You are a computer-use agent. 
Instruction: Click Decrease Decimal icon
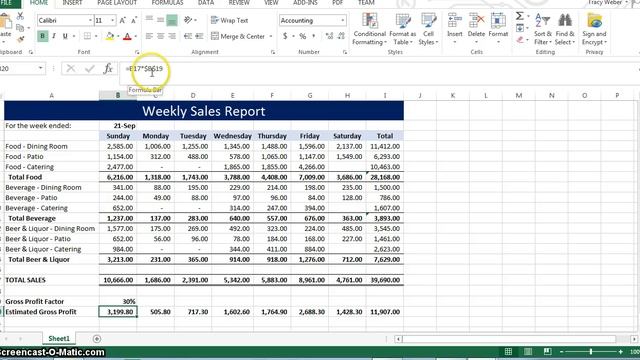click(x=341, y=36)
